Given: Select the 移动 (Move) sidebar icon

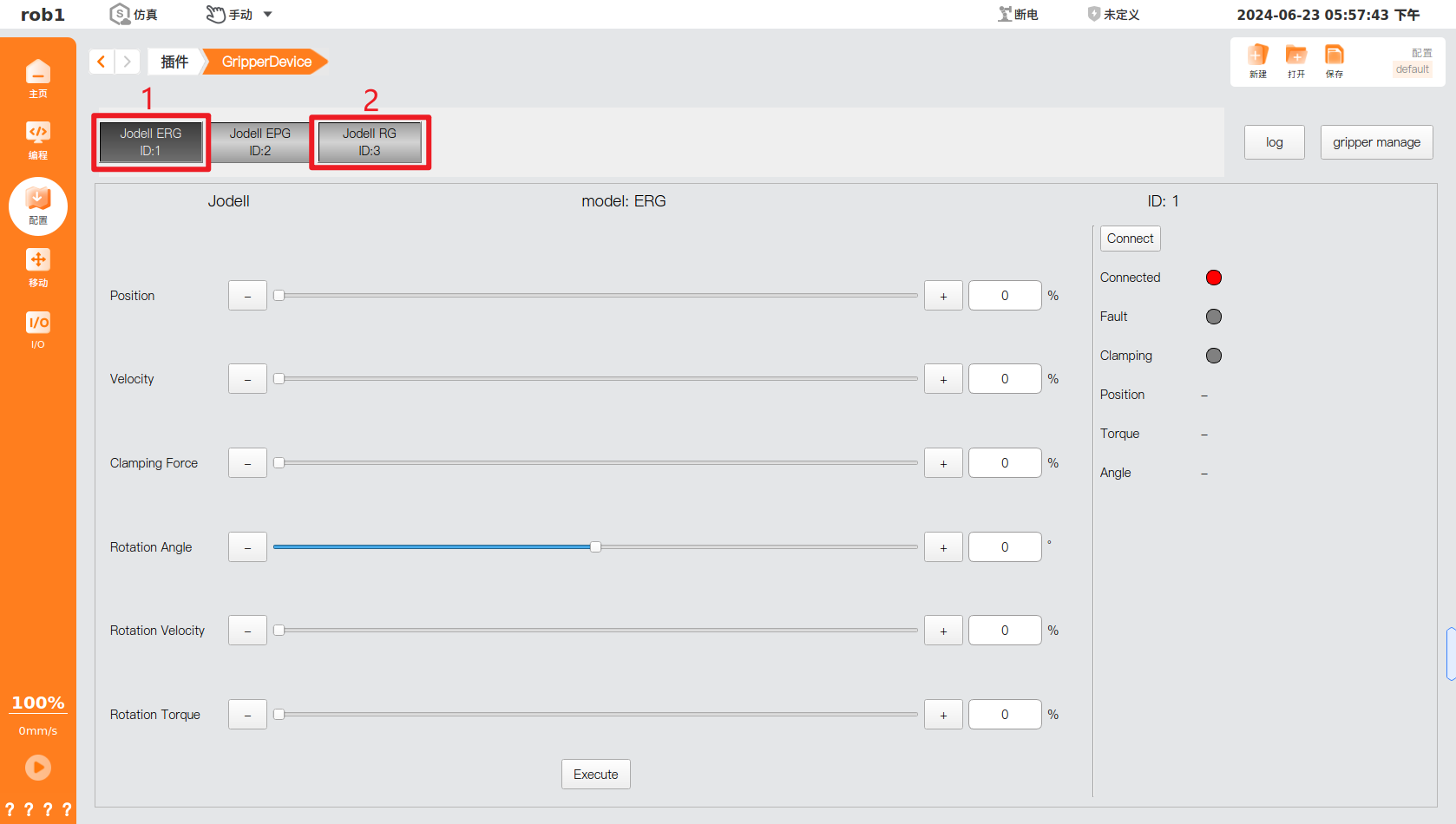Looking at the screenshot, I should click(38, 266).
